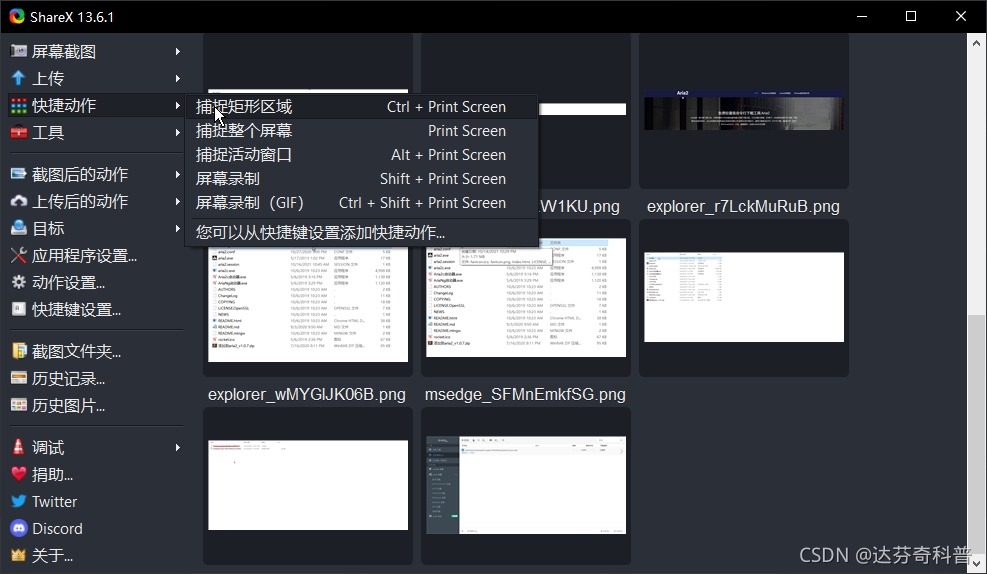The height and width of the screenshot is (574, 987).
Task: Click the Twitter bird icon
Action: pyautogui.click(x=19, y=501)
